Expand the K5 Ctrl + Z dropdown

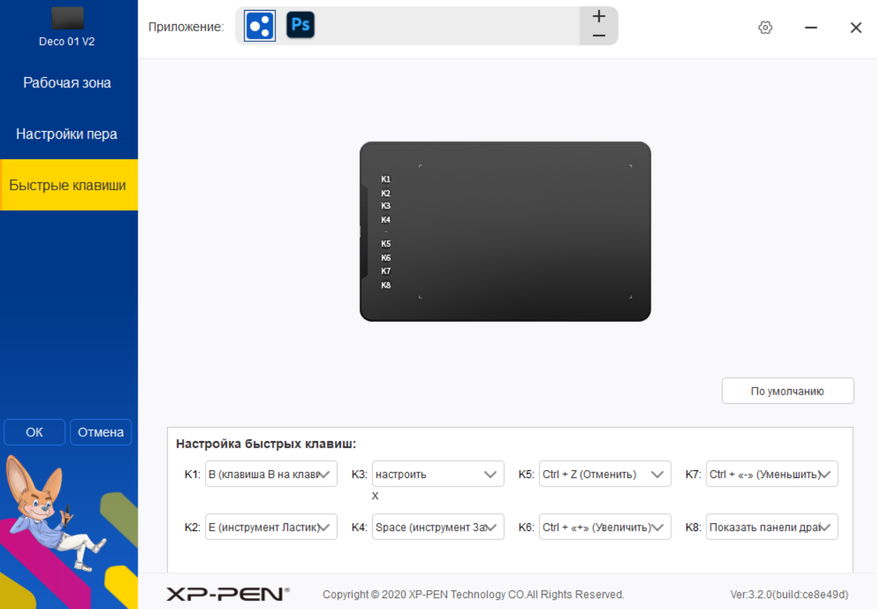[x=605, y=474]
